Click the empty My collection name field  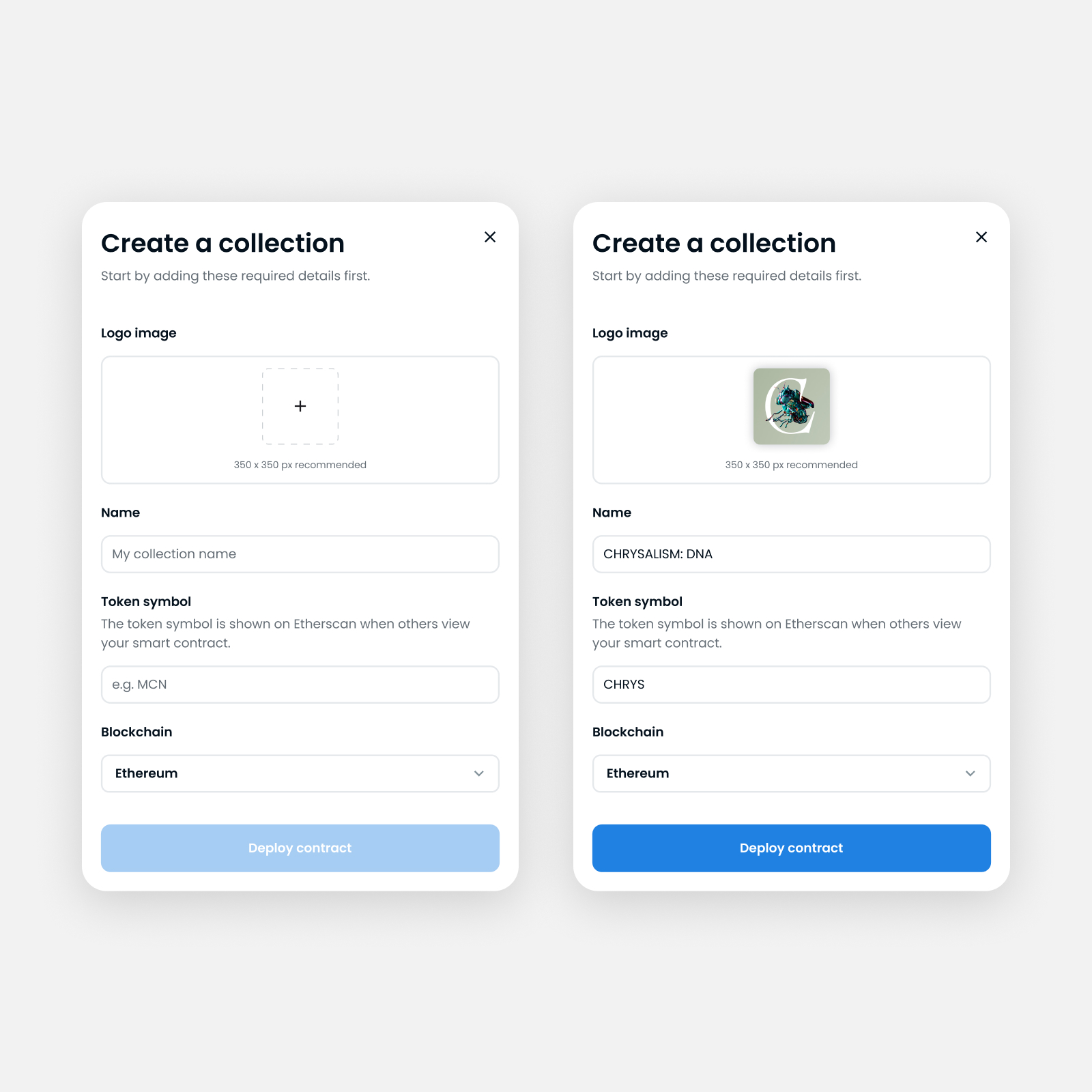[x=300, y=554]
